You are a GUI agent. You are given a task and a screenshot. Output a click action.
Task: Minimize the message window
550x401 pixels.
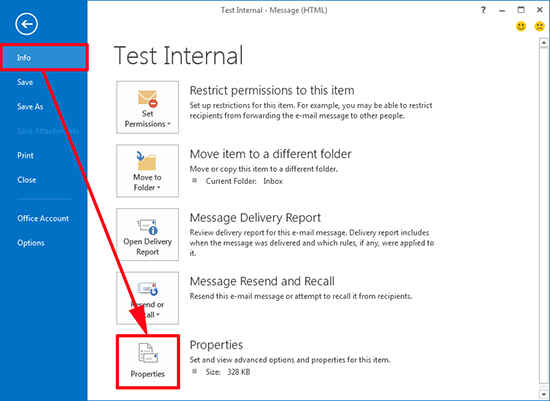(502, 11)
